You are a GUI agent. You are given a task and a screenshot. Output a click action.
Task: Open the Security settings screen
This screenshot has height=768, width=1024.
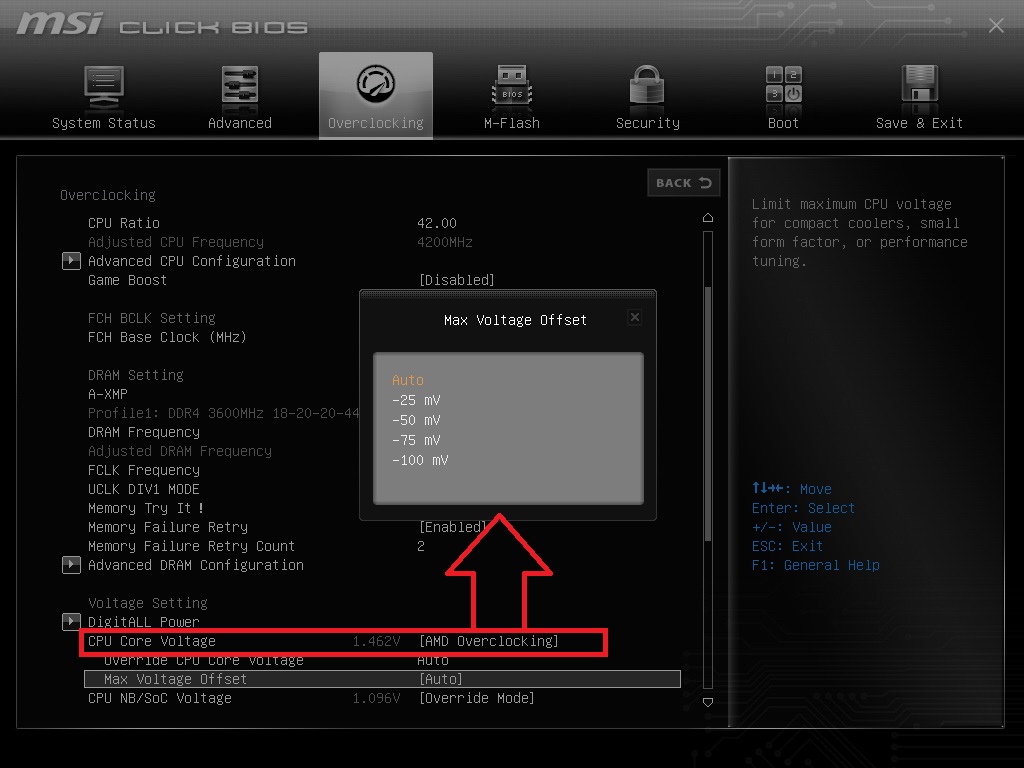click(647, 96)
